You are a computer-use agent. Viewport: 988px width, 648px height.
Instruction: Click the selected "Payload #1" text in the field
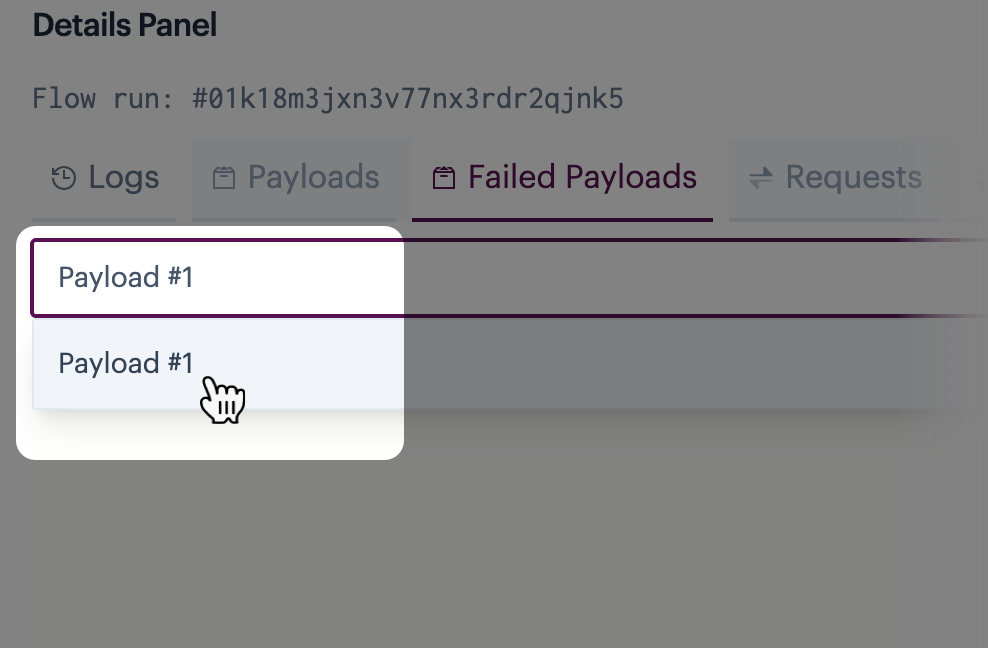click(125, 278)
